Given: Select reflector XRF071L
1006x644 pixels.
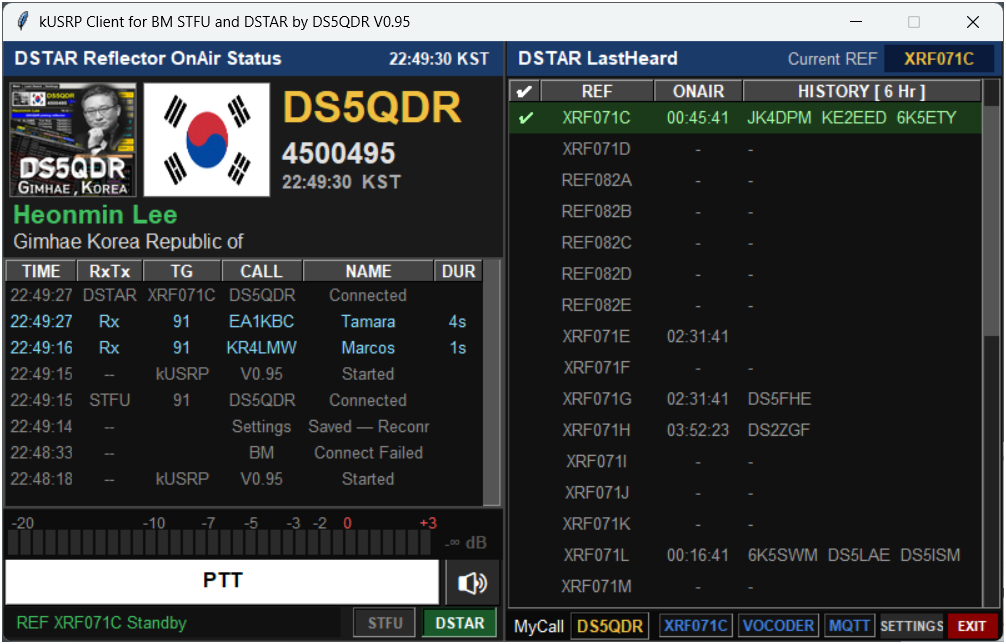Looking at the screenshot, I should click(746, 555).
